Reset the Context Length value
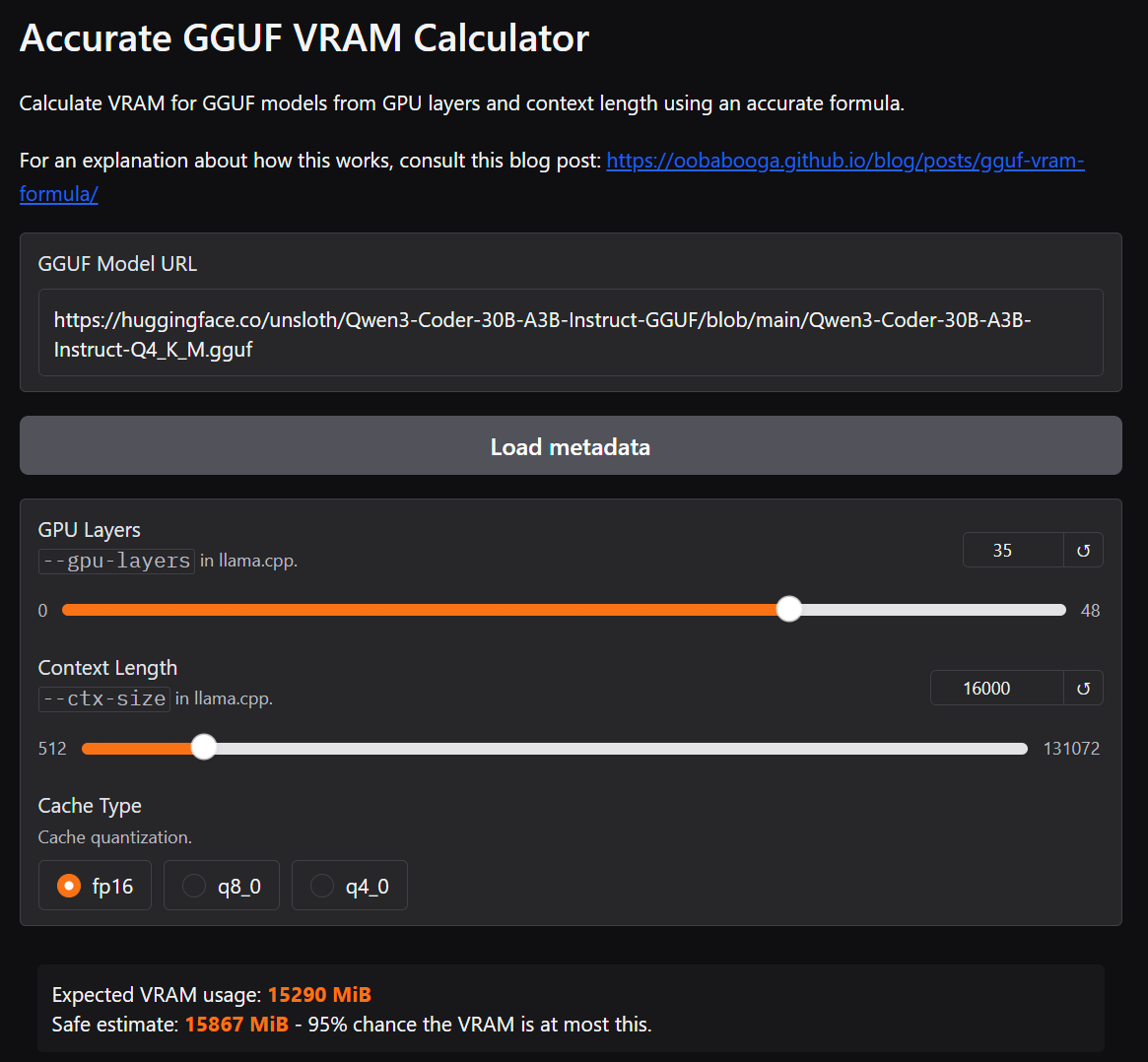1148x1062 pixels. tap(1083, 689)
